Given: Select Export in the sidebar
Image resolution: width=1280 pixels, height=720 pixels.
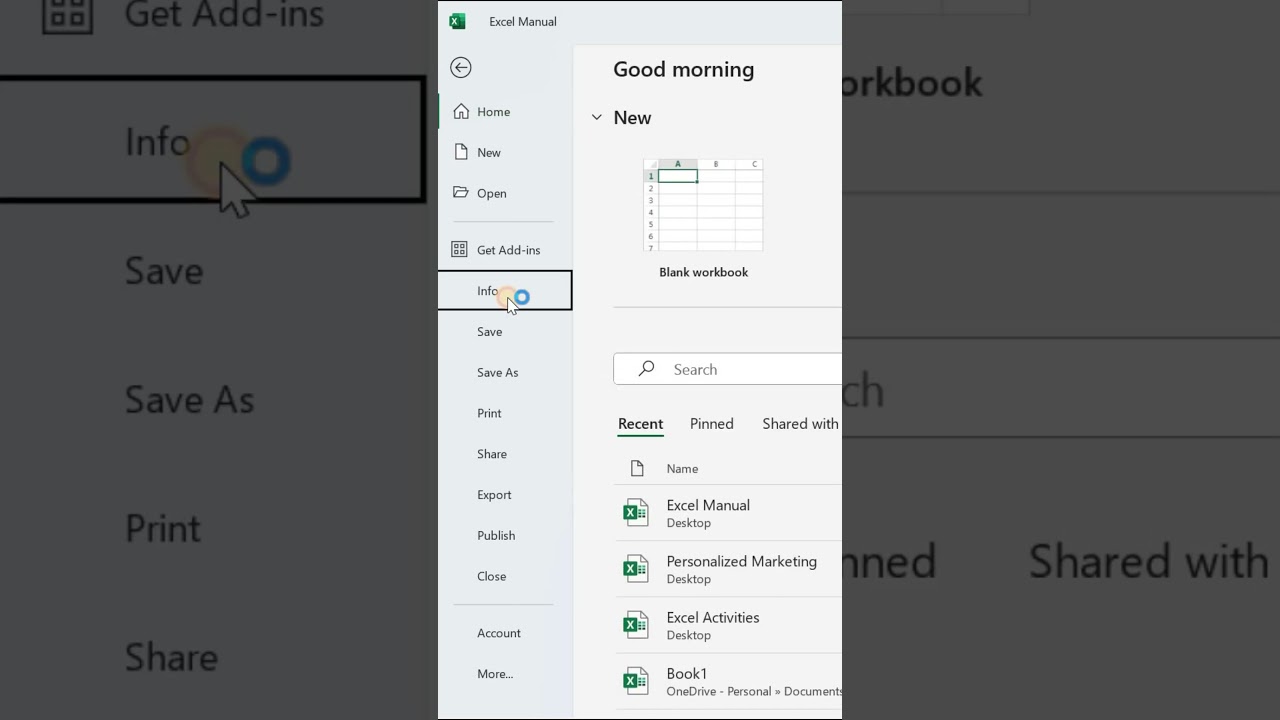Looking at the screenshot, I should click(505, 495).
